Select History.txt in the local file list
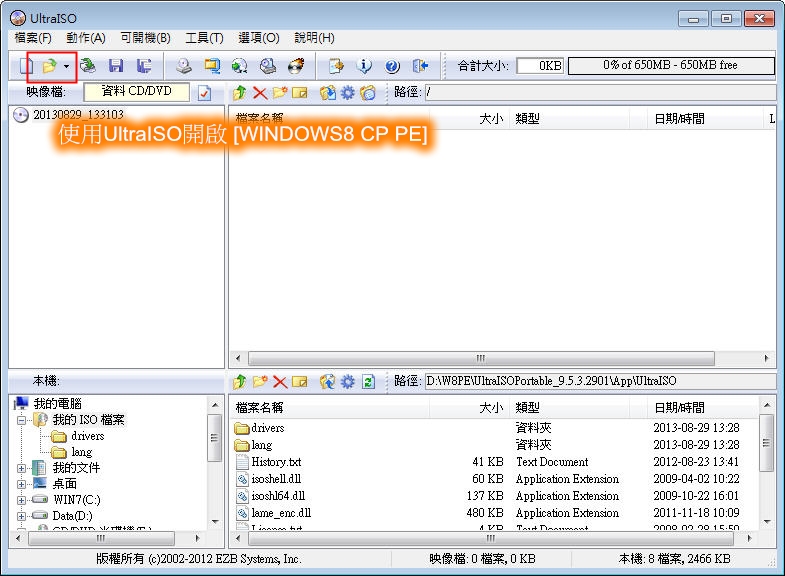Screen dimensions: 785x576 tap(276, 462)
